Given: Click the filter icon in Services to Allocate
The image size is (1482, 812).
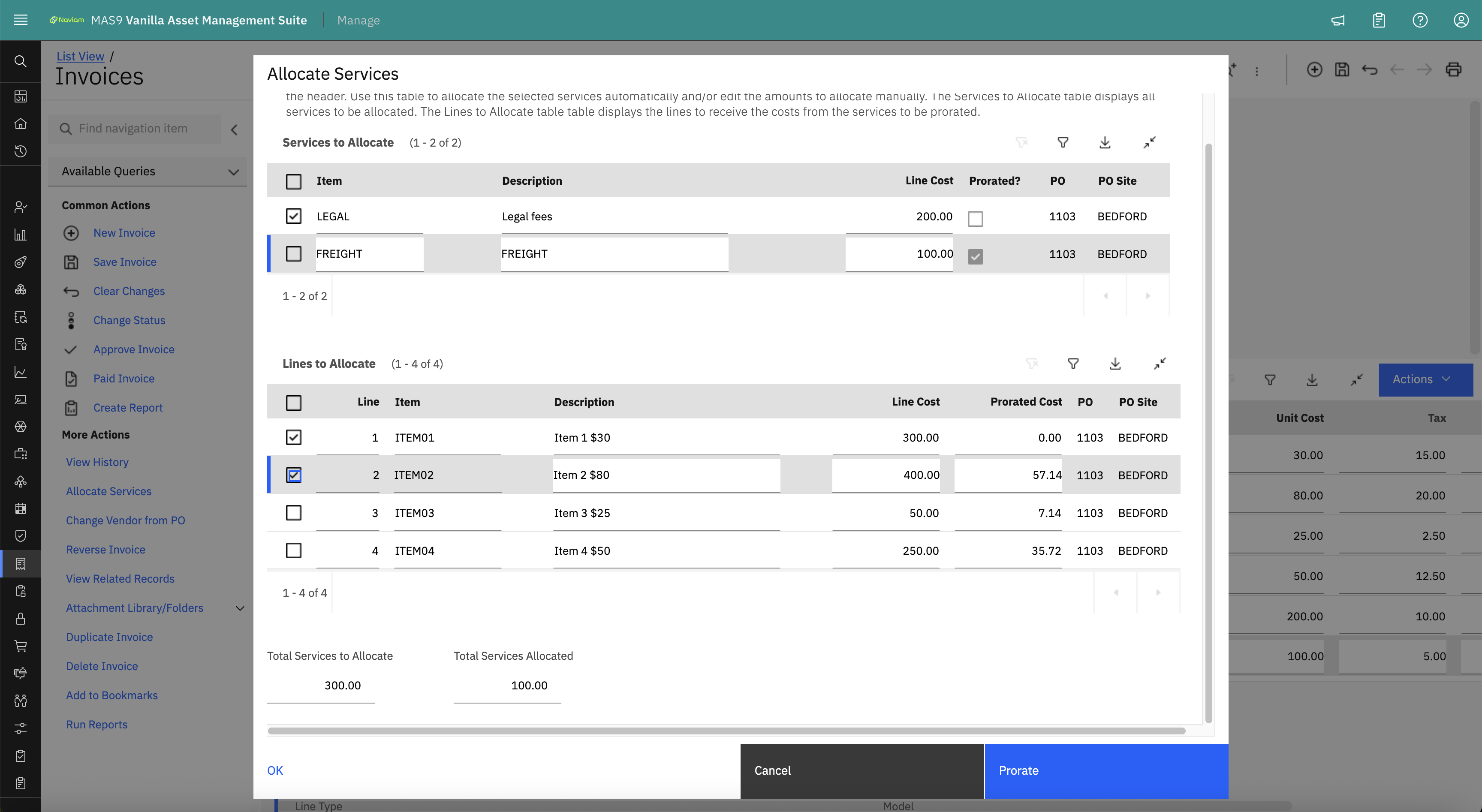Looking at the screenshot, I should coord(1063,143).
